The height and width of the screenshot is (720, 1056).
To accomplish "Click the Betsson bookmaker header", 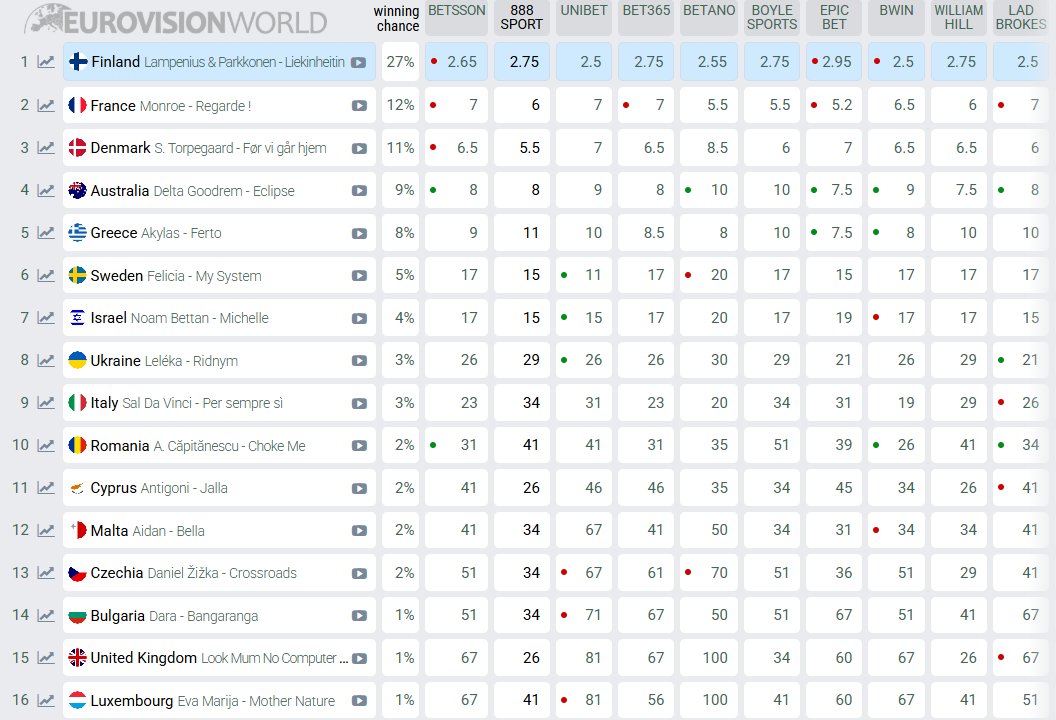I will pos(456,11).
